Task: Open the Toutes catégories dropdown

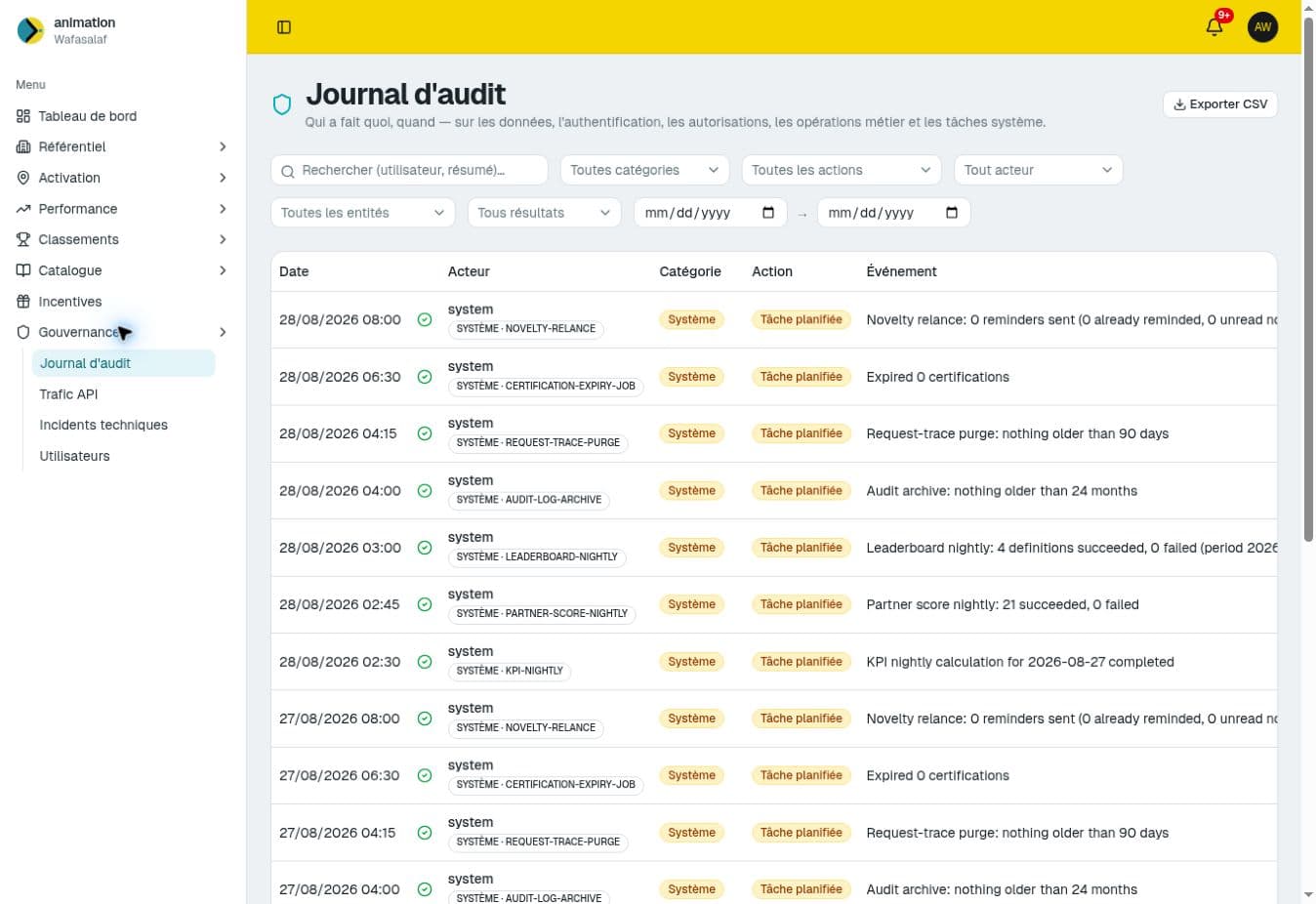Action: pos(645,170)
